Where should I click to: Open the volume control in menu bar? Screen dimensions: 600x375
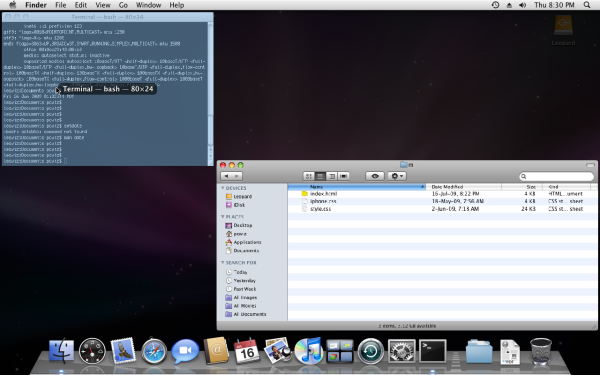click(522, 5)
